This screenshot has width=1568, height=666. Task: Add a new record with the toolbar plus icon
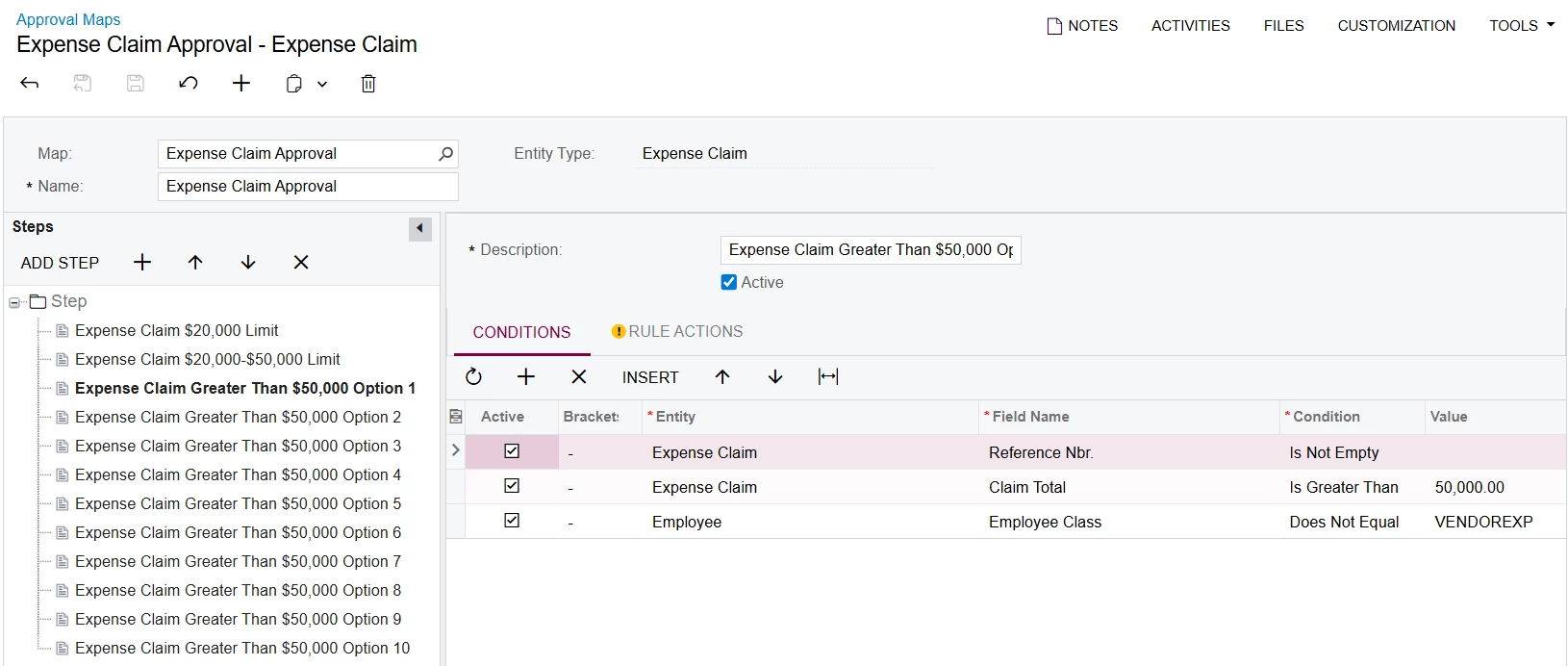pyautogui.click(x=241, y=84)
